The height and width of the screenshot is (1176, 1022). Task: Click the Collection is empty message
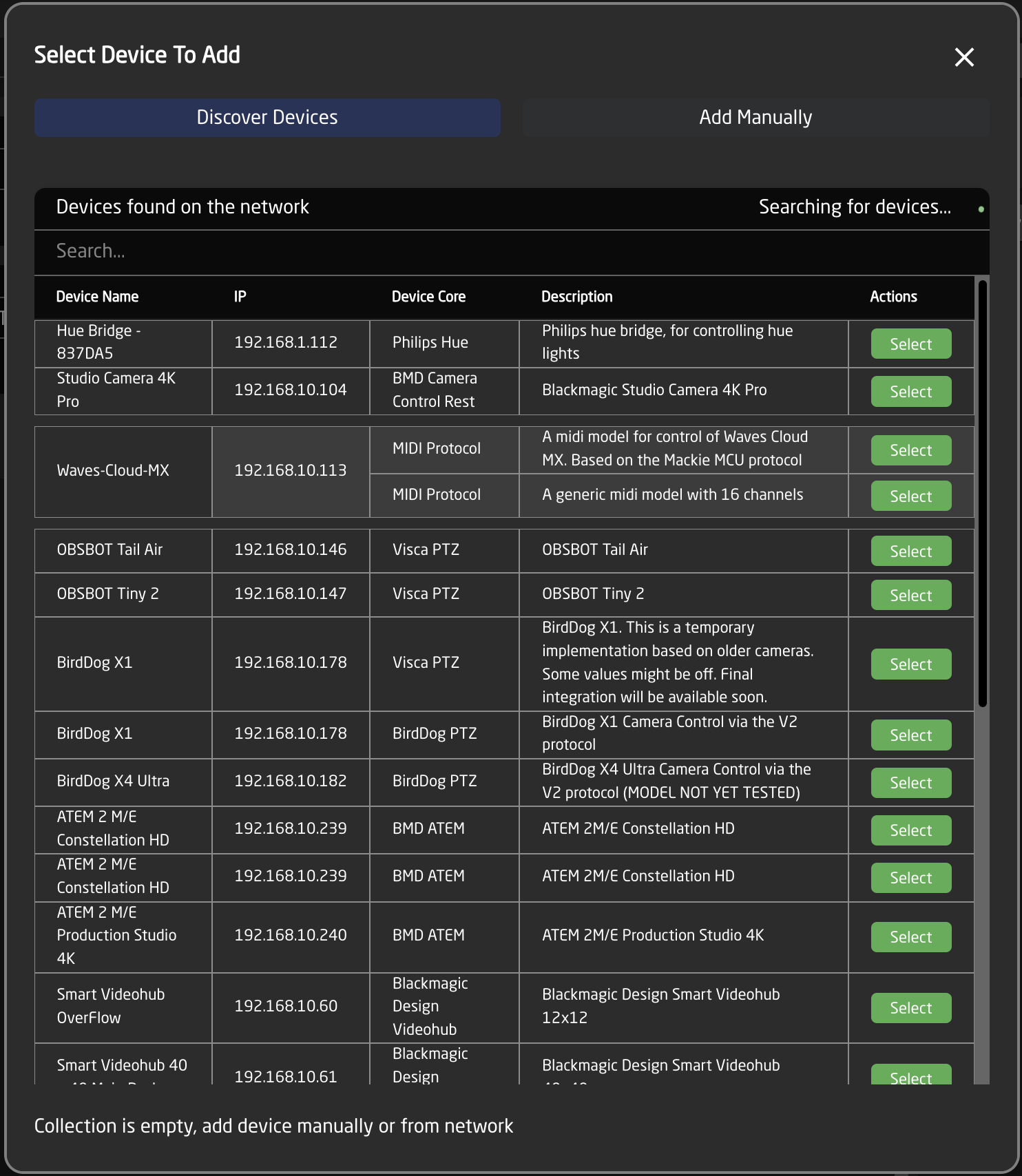click(x=273, y=1126)
